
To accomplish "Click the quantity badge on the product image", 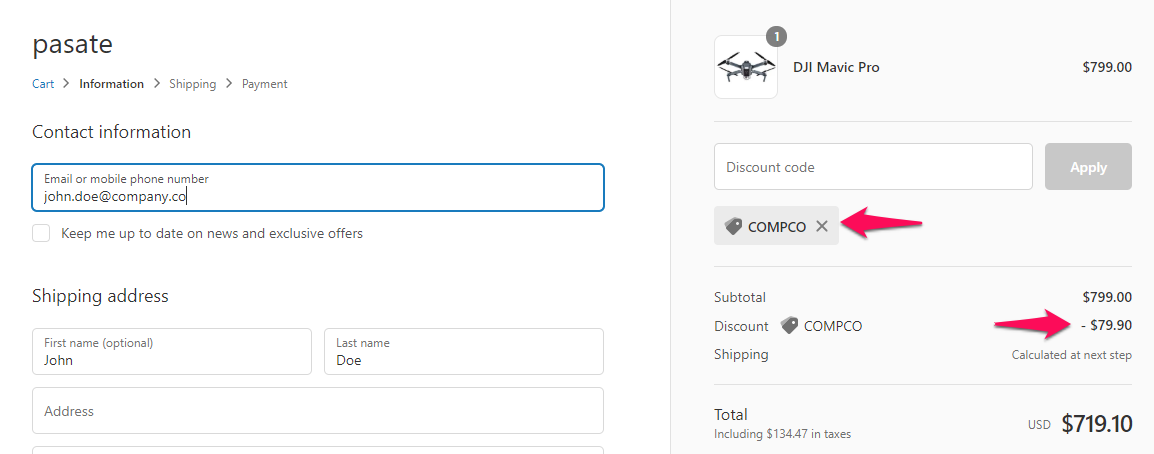I will (x=776, y=37).
